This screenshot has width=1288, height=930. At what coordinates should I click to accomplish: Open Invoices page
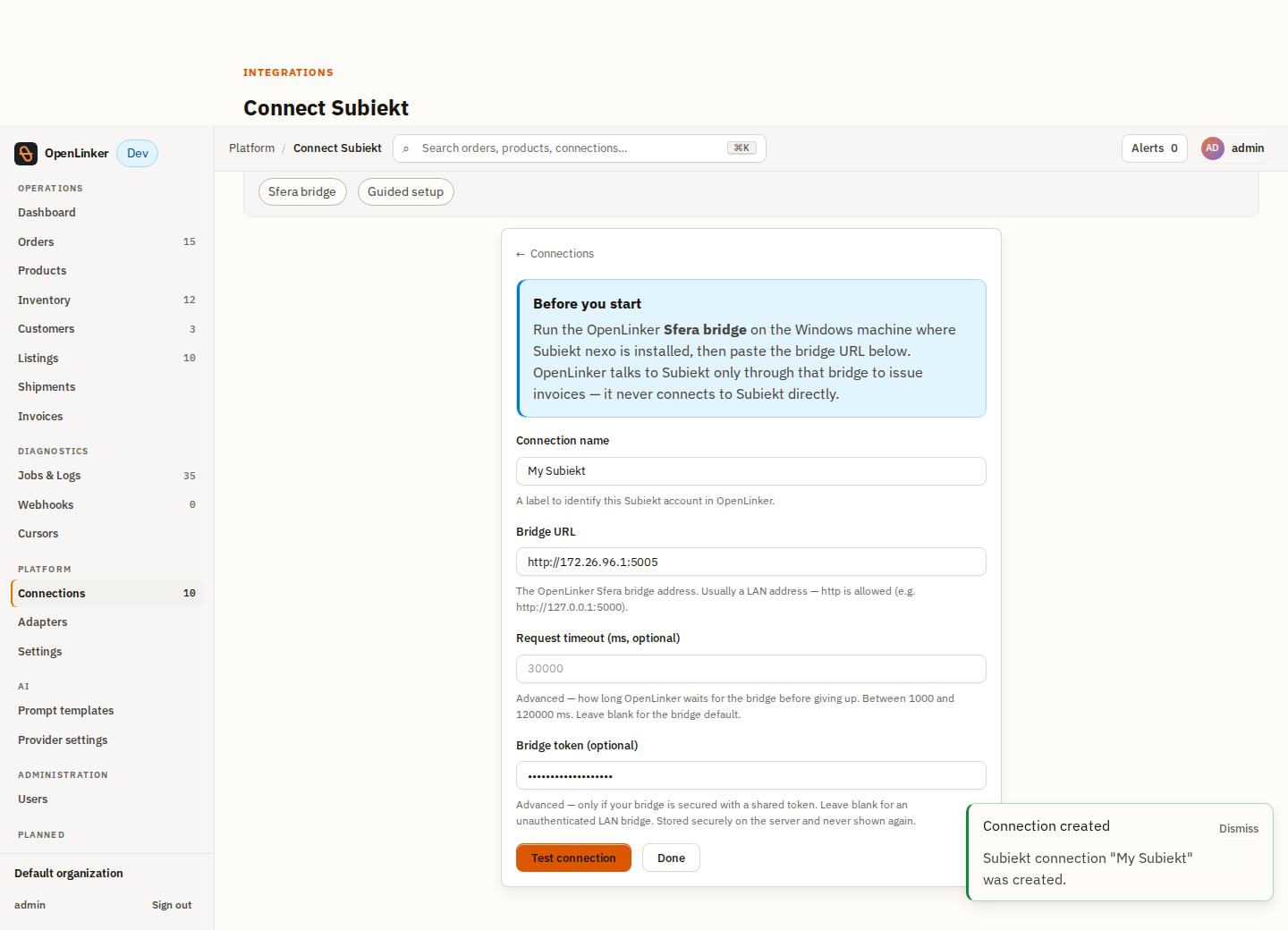107,417
